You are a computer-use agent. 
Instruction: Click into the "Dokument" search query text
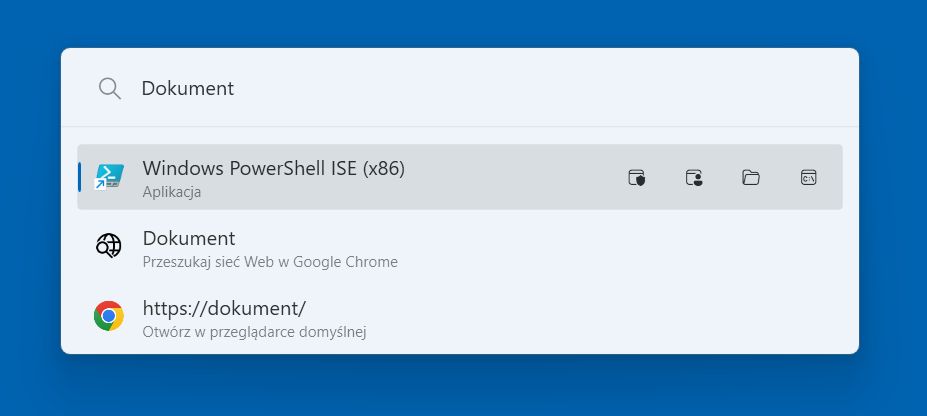coord(187,89)
